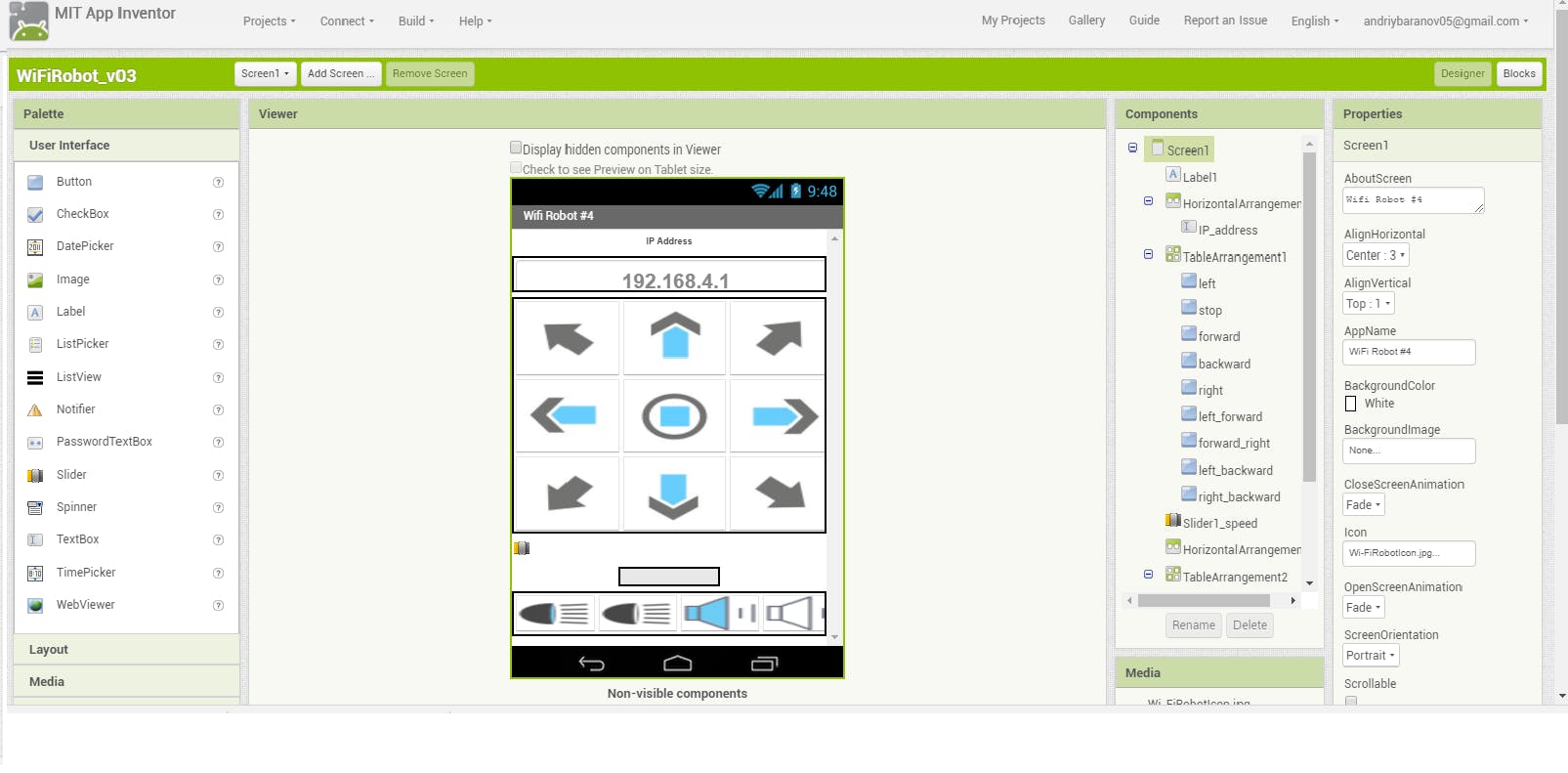The image size is (1568, 773).
Task: Click the Remove Screen button
Action: pos(430,74)
